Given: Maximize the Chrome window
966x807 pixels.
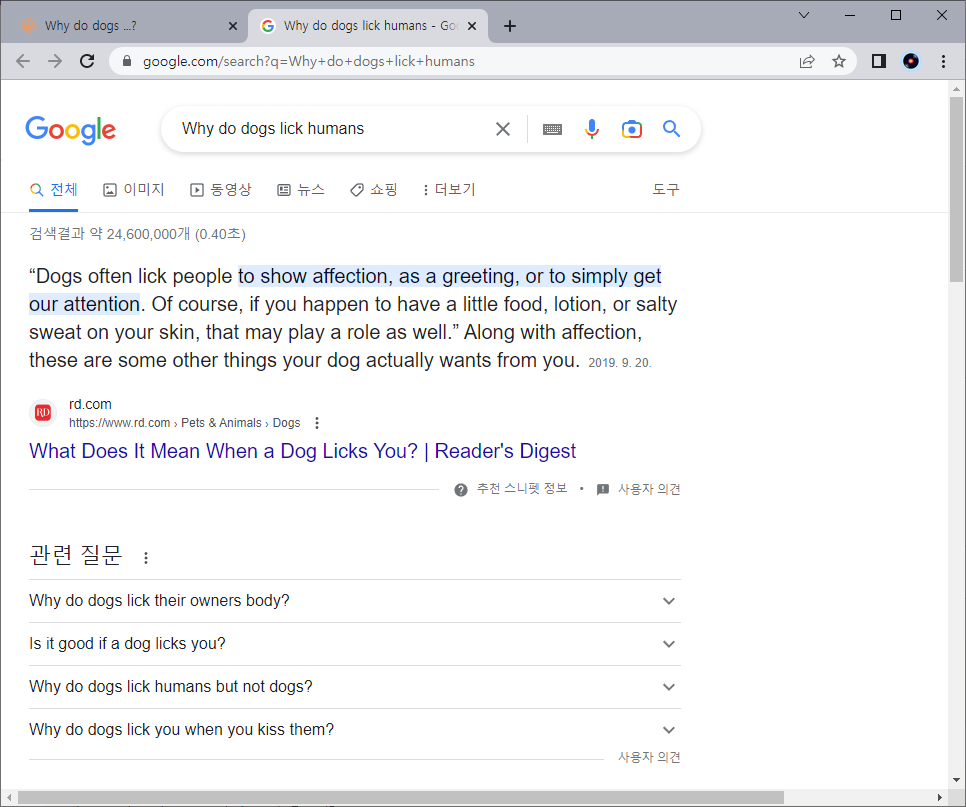Looking at the screenshot, I should (896, 15).
